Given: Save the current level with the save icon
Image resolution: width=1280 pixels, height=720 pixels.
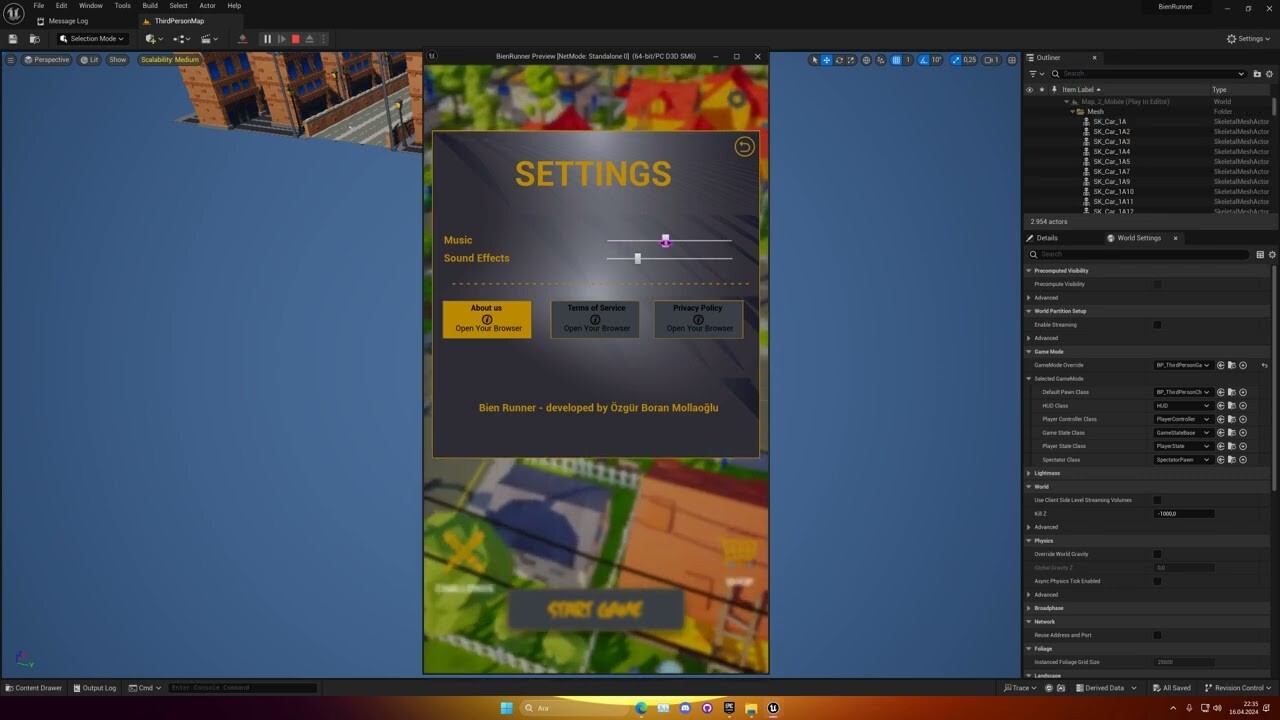Looking at the screenshot, I should click(x=13, y=39).
